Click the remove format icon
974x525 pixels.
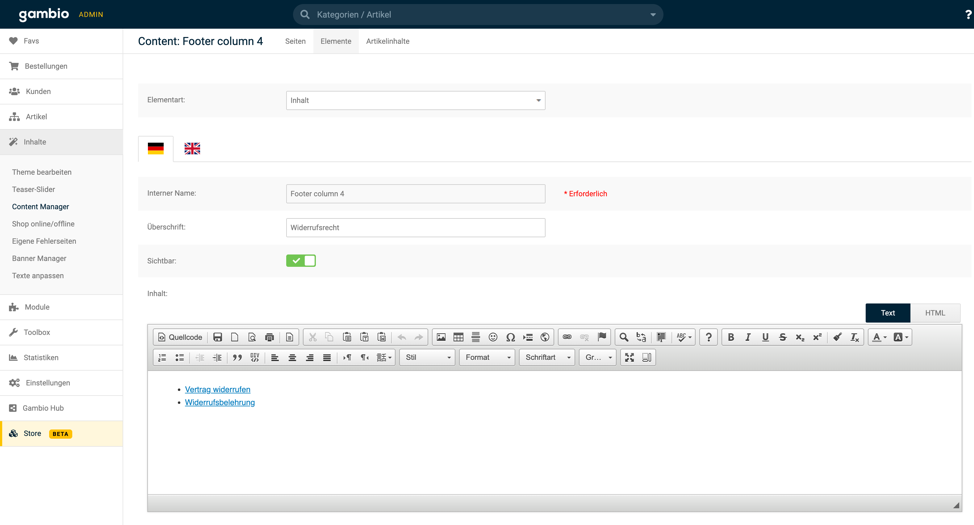855,337
